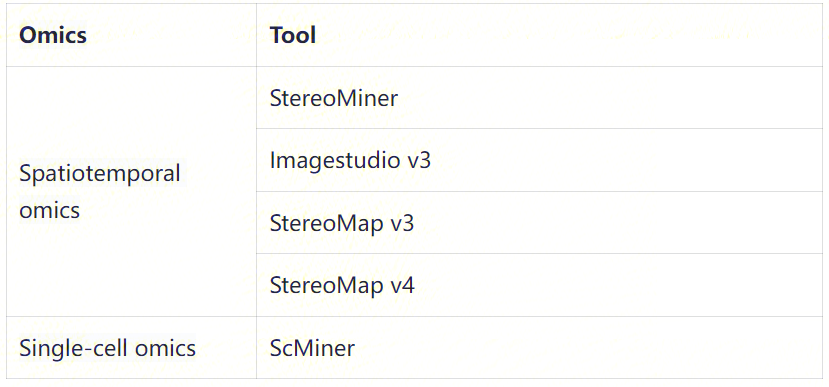Click the word omics beneath Spatiotemporal
This screenshot has height=387, width=829.
click(x=49, y=210)
